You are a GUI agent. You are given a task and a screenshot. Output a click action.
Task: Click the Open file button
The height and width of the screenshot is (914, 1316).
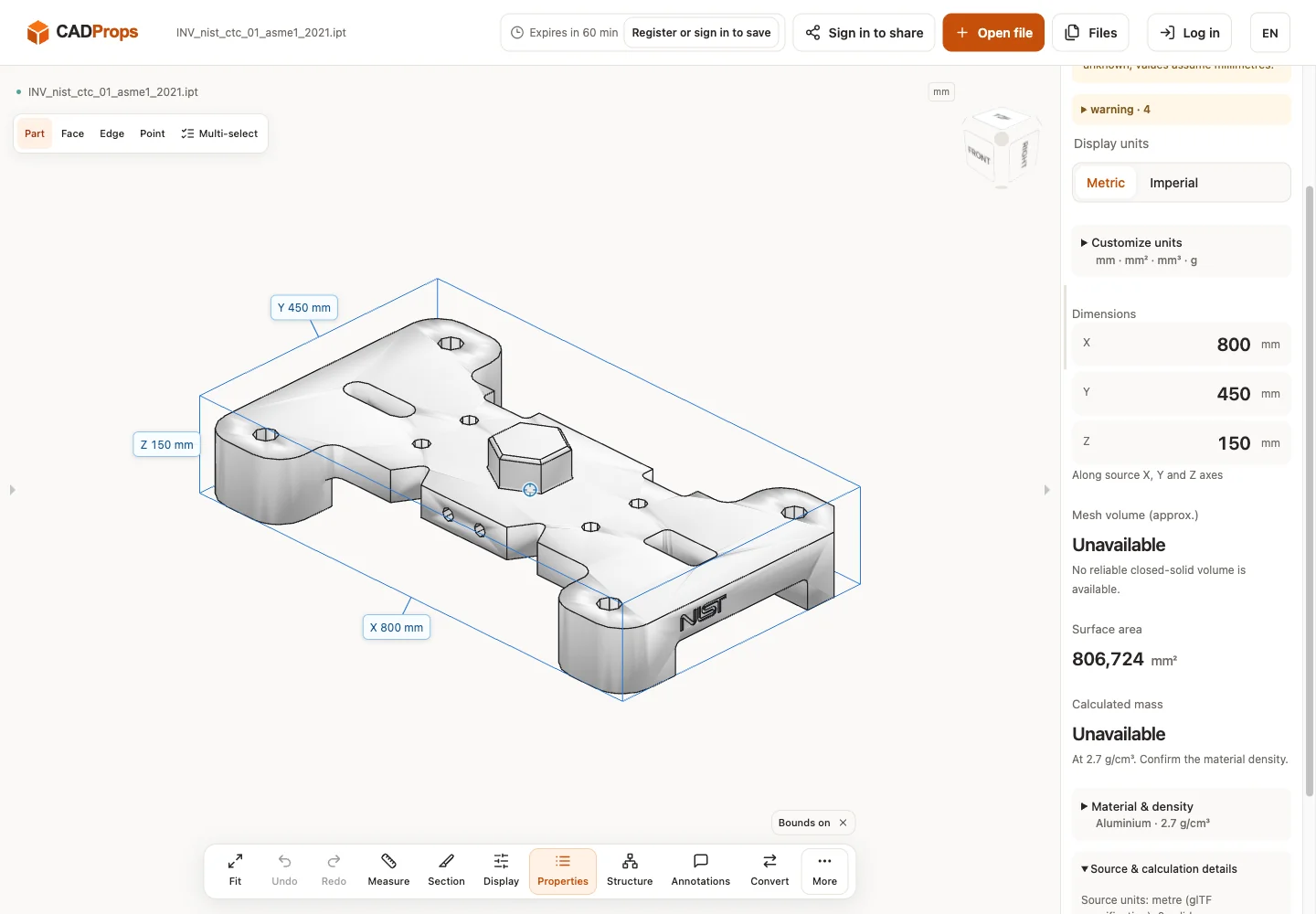tap(993, 33)
